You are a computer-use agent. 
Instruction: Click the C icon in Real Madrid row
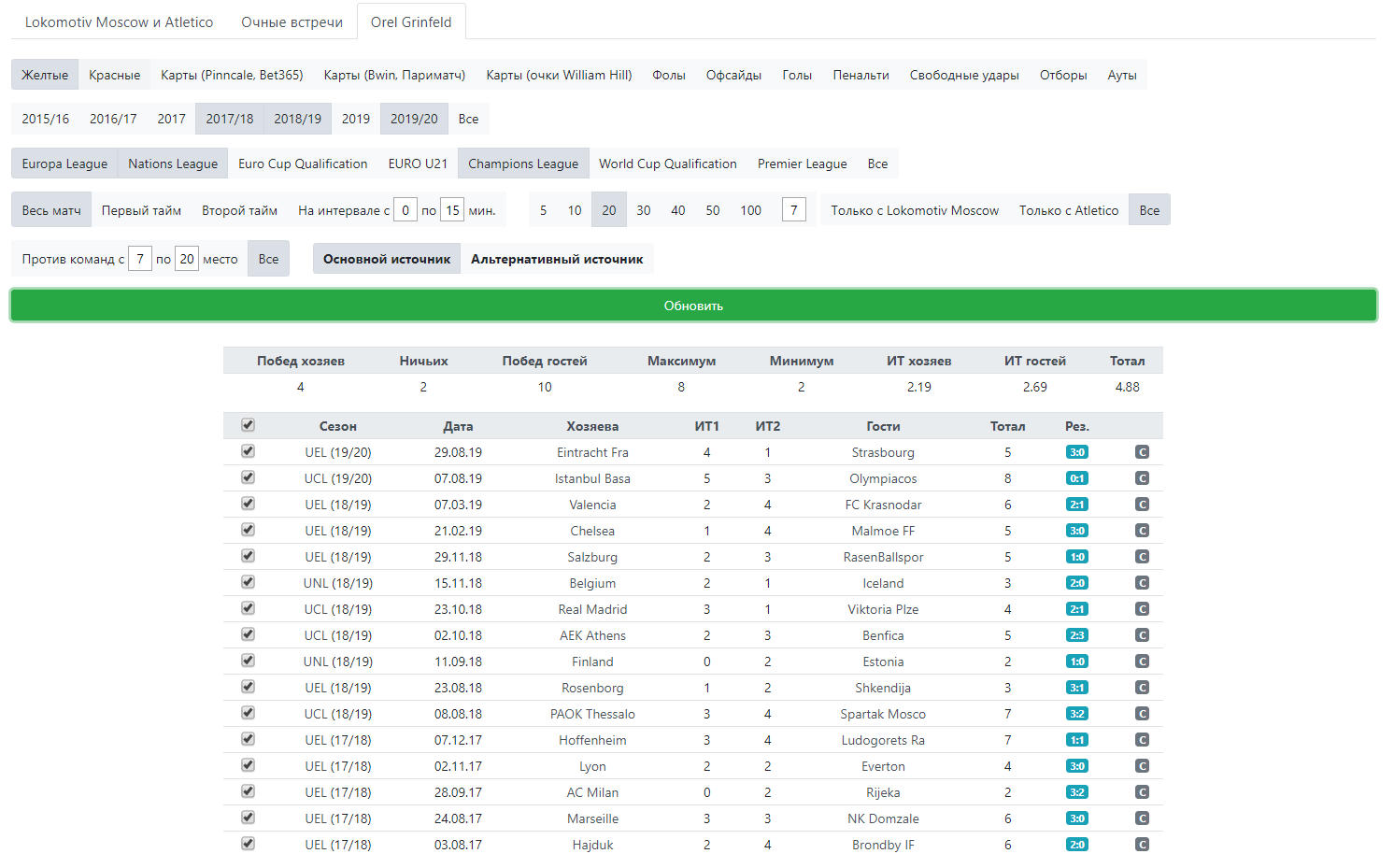pyautogui.click(x=1142, y=609)
